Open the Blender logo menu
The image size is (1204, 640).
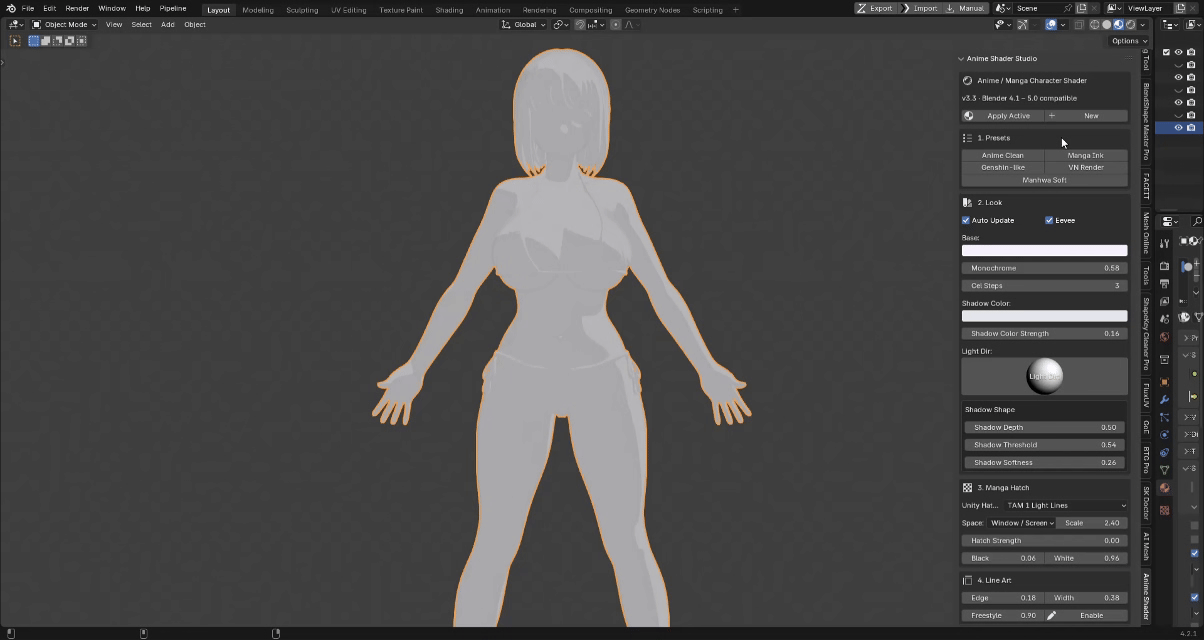10,8
